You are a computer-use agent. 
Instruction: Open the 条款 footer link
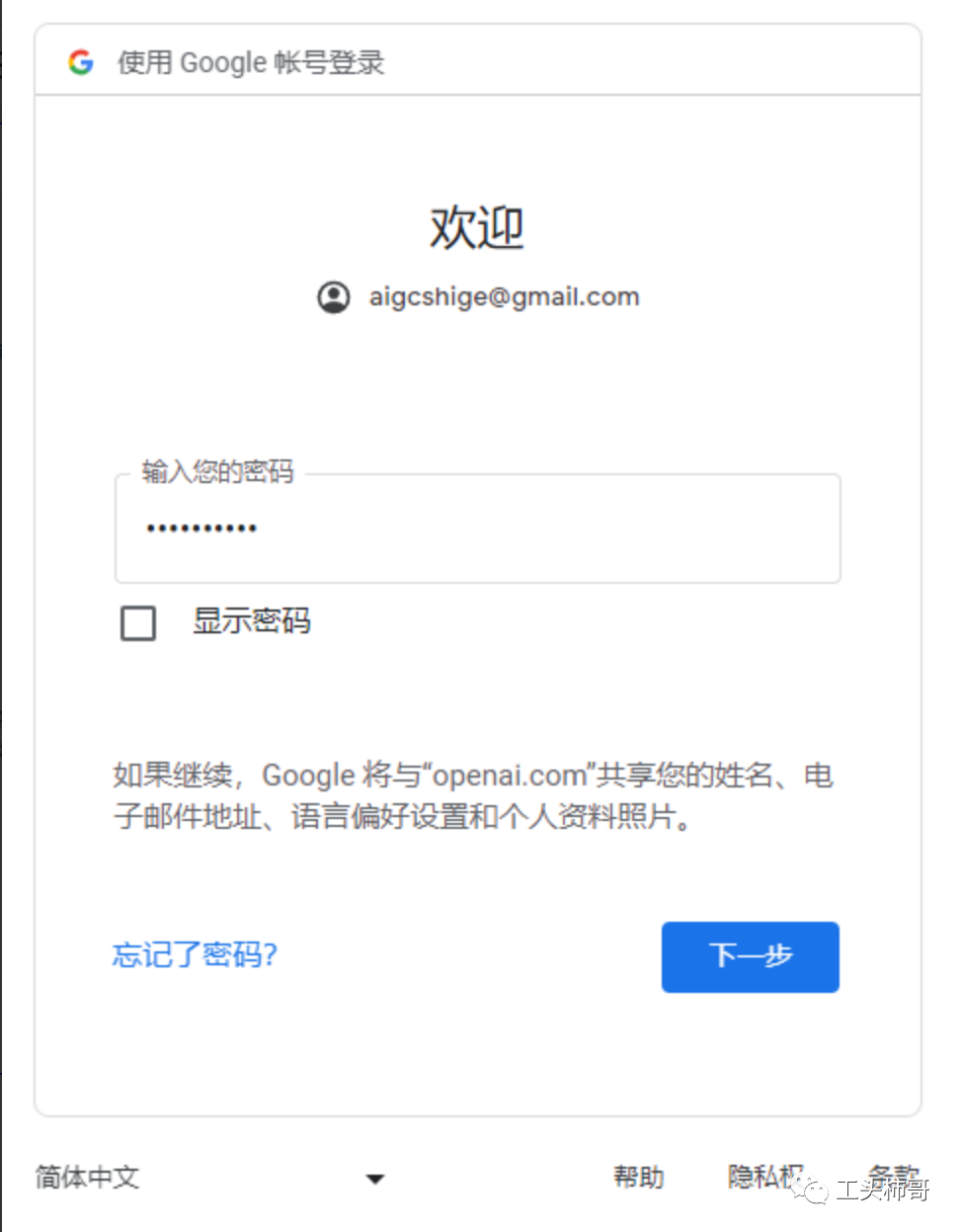coord(893,1175)
